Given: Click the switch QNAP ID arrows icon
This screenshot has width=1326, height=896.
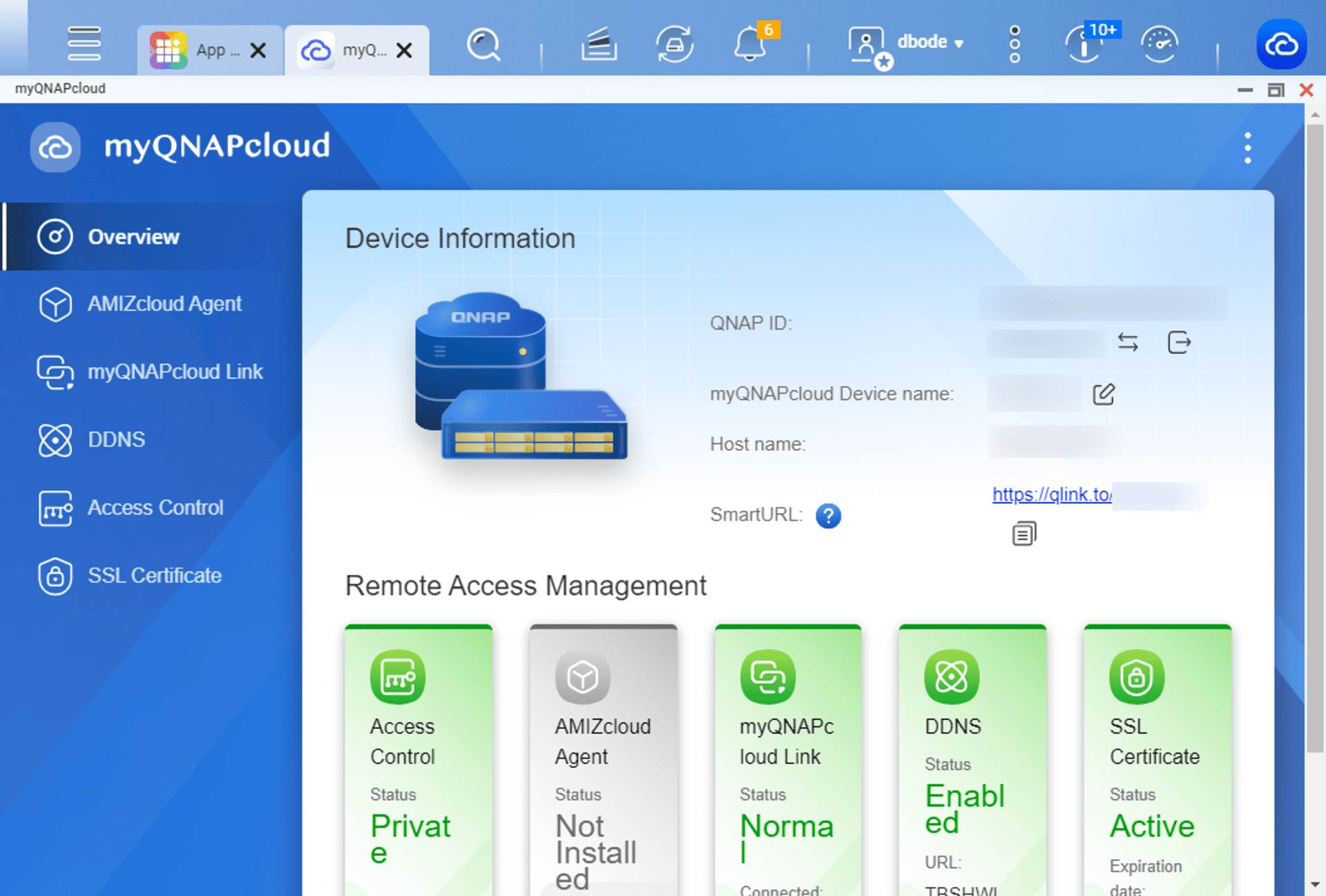Looking at the screenshot, I should tap(1128, 342).
